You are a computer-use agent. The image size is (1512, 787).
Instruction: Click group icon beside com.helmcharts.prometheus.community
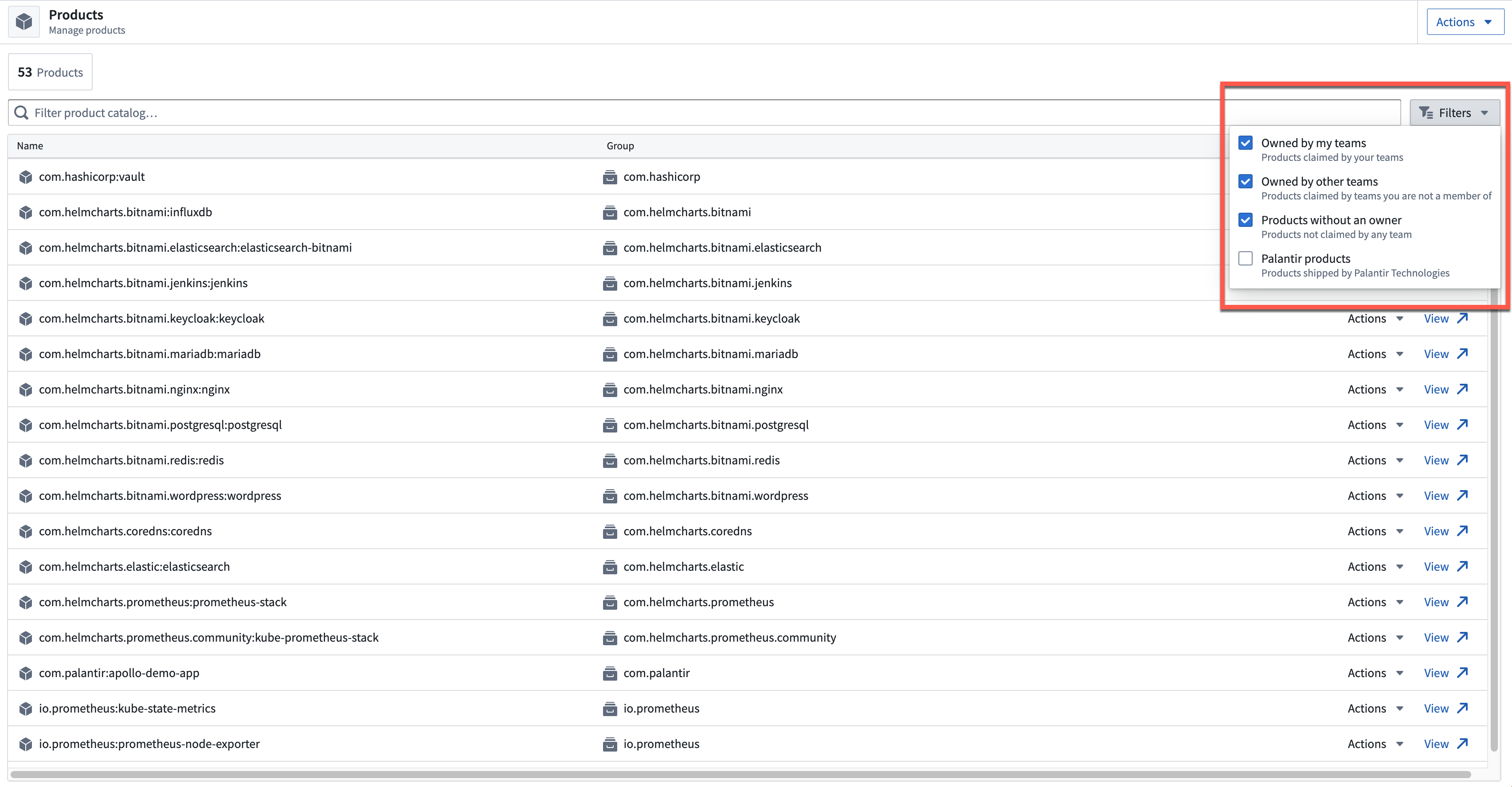610,638
